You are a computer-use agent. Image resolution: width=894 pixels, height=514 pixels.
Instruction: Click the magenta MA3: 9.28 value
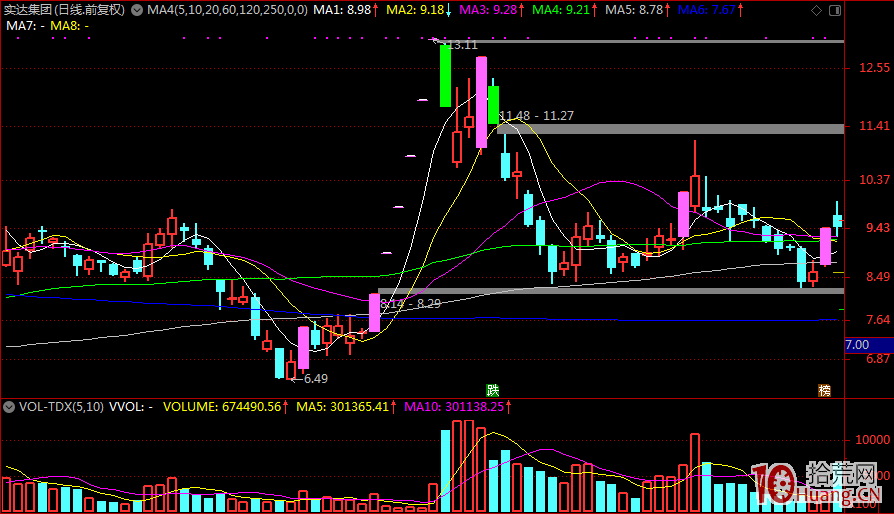(x=488, y=10)
